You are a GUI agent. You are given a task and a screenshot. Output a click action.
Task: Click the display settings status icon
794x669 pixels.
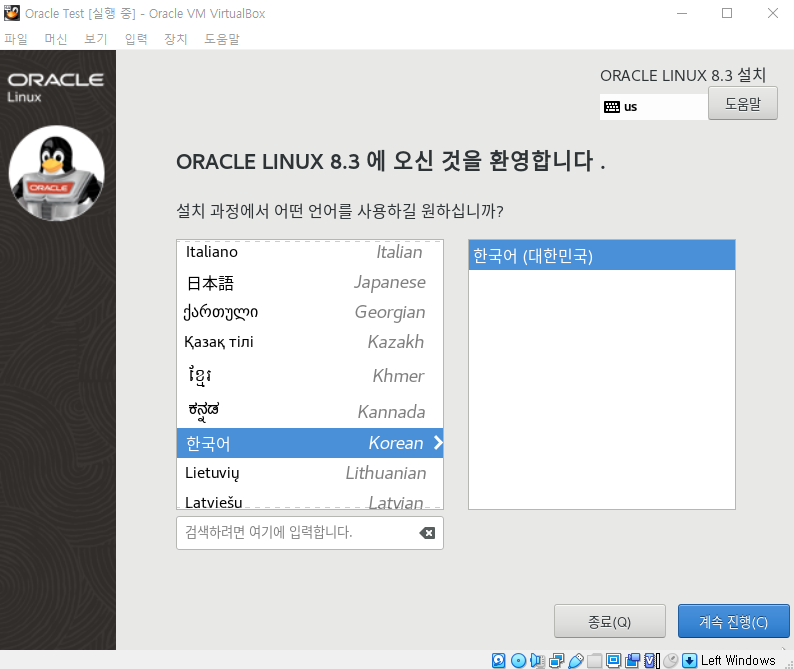[613, 660]
